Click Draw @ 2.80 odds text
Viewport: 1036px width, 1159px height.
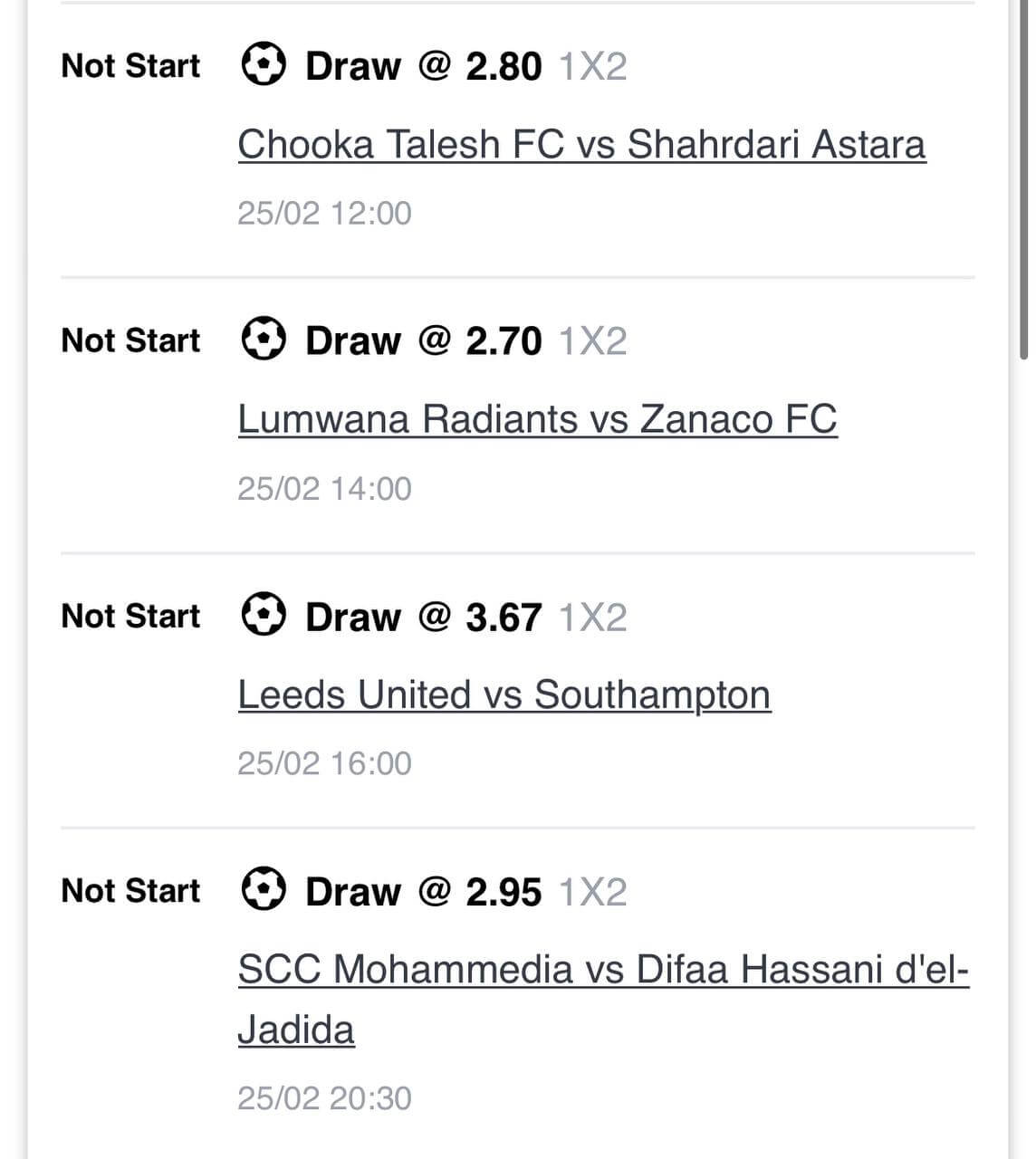(x=422, y=64)
